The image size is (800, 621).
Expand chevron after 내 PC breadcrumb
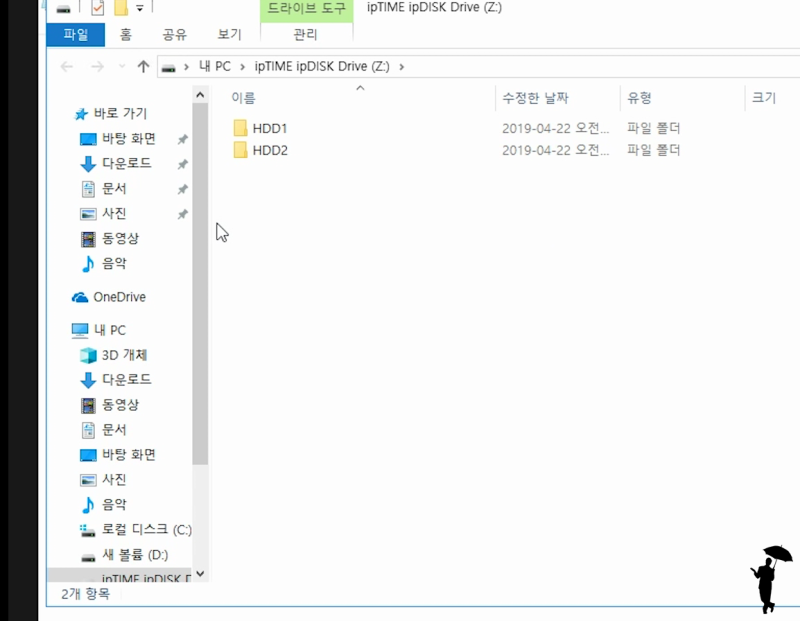(x=242, y=67)
